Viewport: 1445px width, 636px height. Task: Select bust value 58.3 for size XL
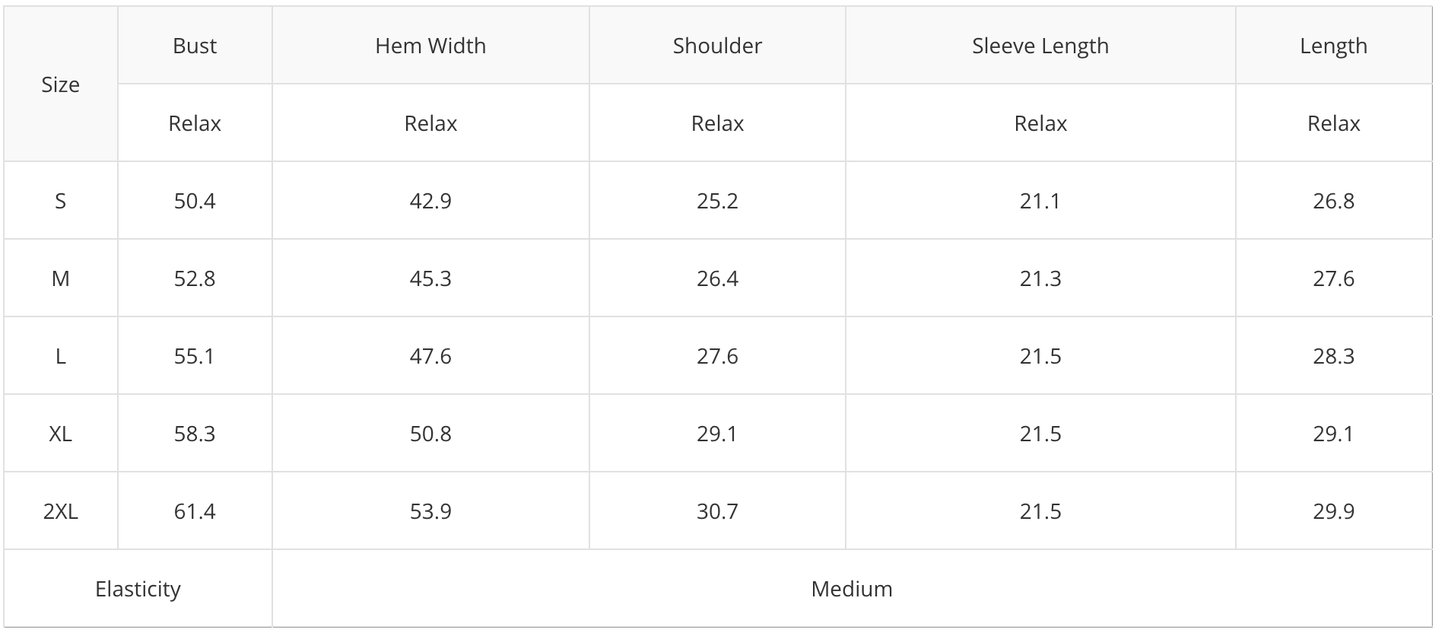coord(194,434)
